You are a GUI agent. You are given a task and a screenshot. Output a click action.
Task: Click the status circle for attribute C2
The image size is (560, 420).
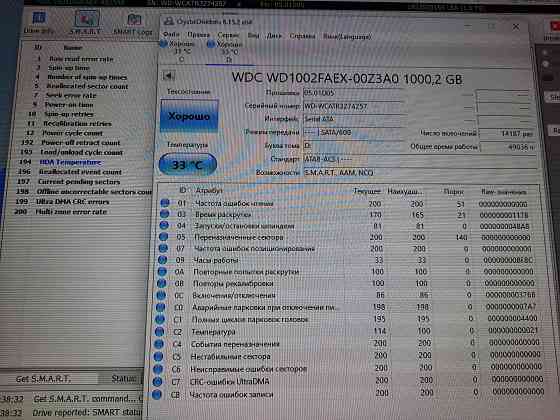159,332
